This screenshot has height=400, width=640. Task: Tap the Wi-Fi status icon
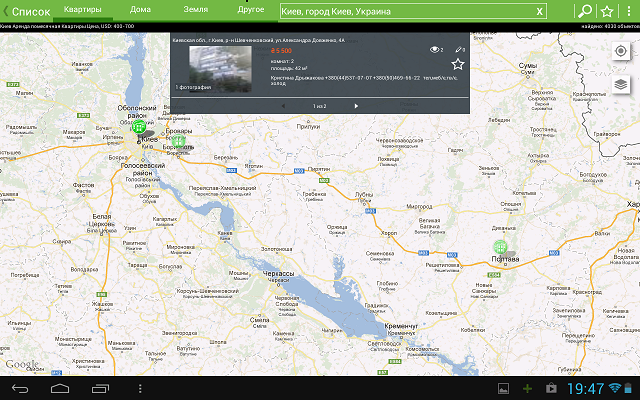(615, 388)
